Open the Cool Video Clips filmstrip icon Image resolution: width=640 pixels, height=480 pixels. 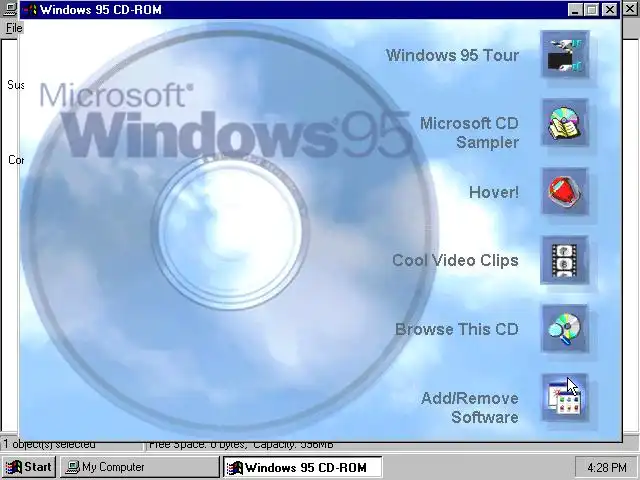(x=565, y=260)
